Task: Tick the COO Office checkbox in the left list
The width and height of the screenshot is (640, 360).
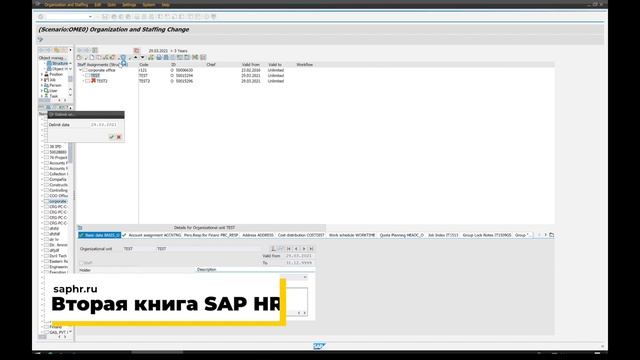Action: point(47,196)
